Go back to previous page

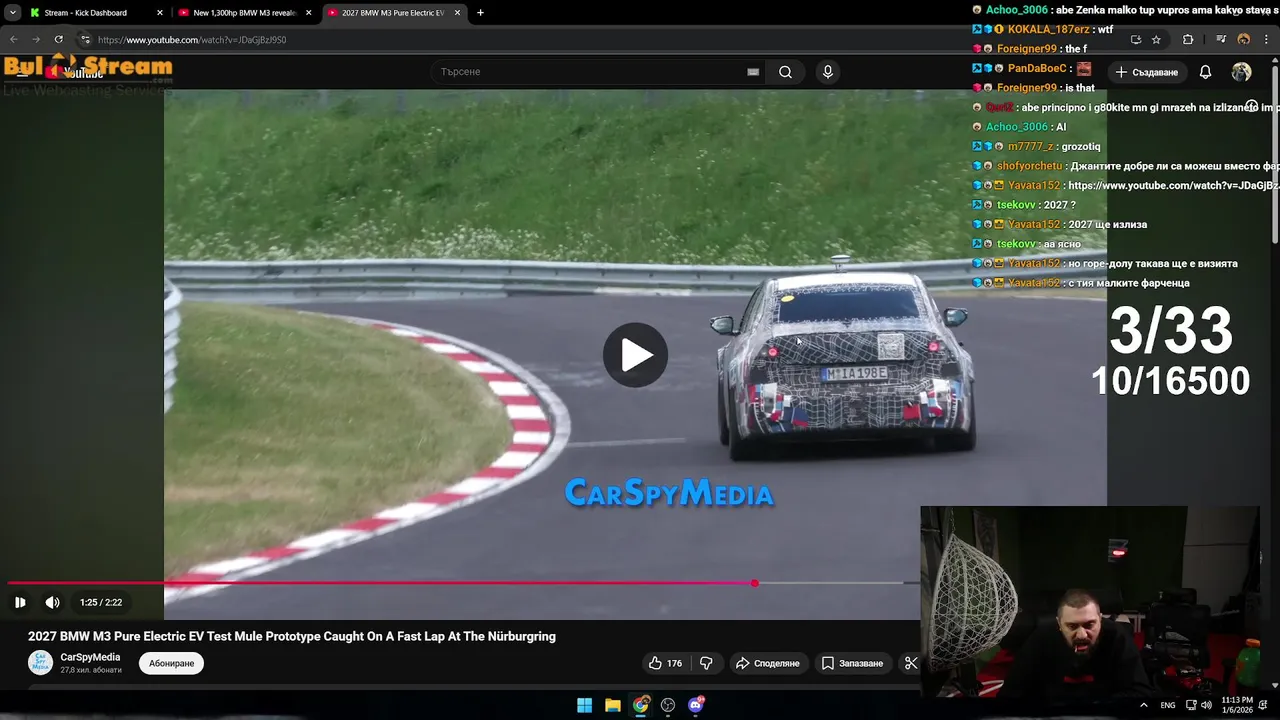14,40
